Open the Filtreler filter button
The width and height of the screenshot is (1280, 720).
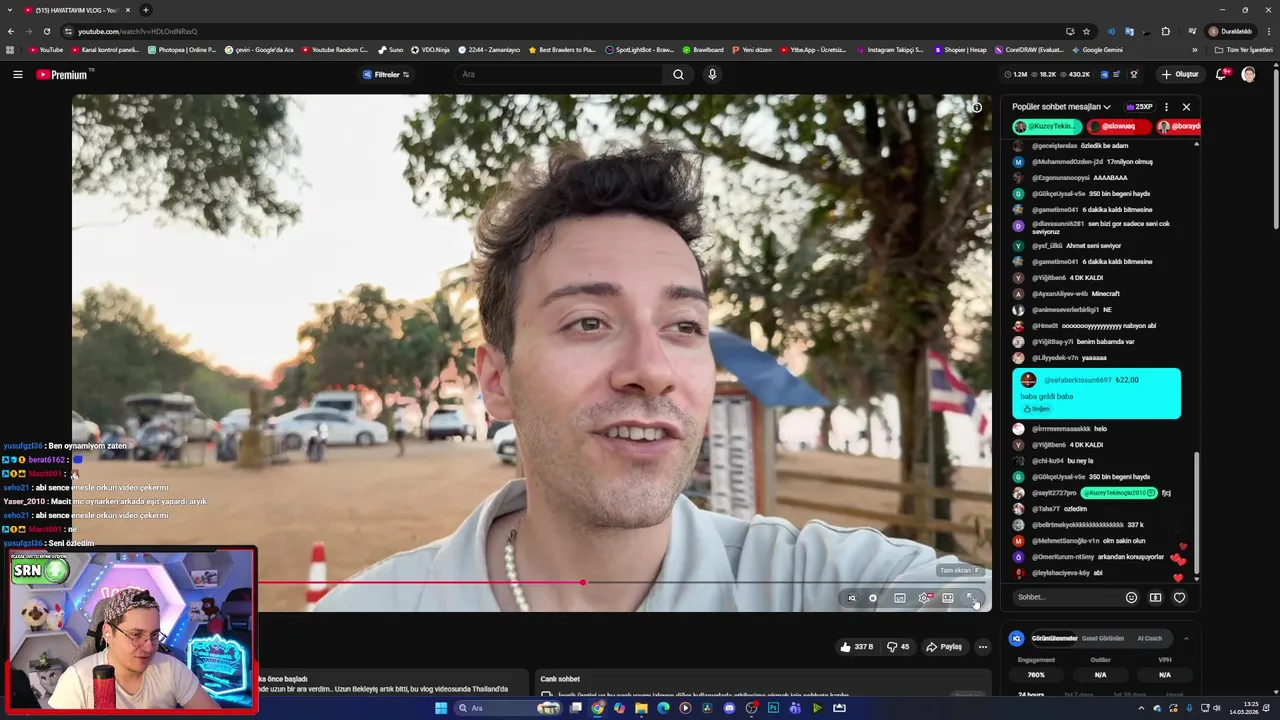[386, 74]
